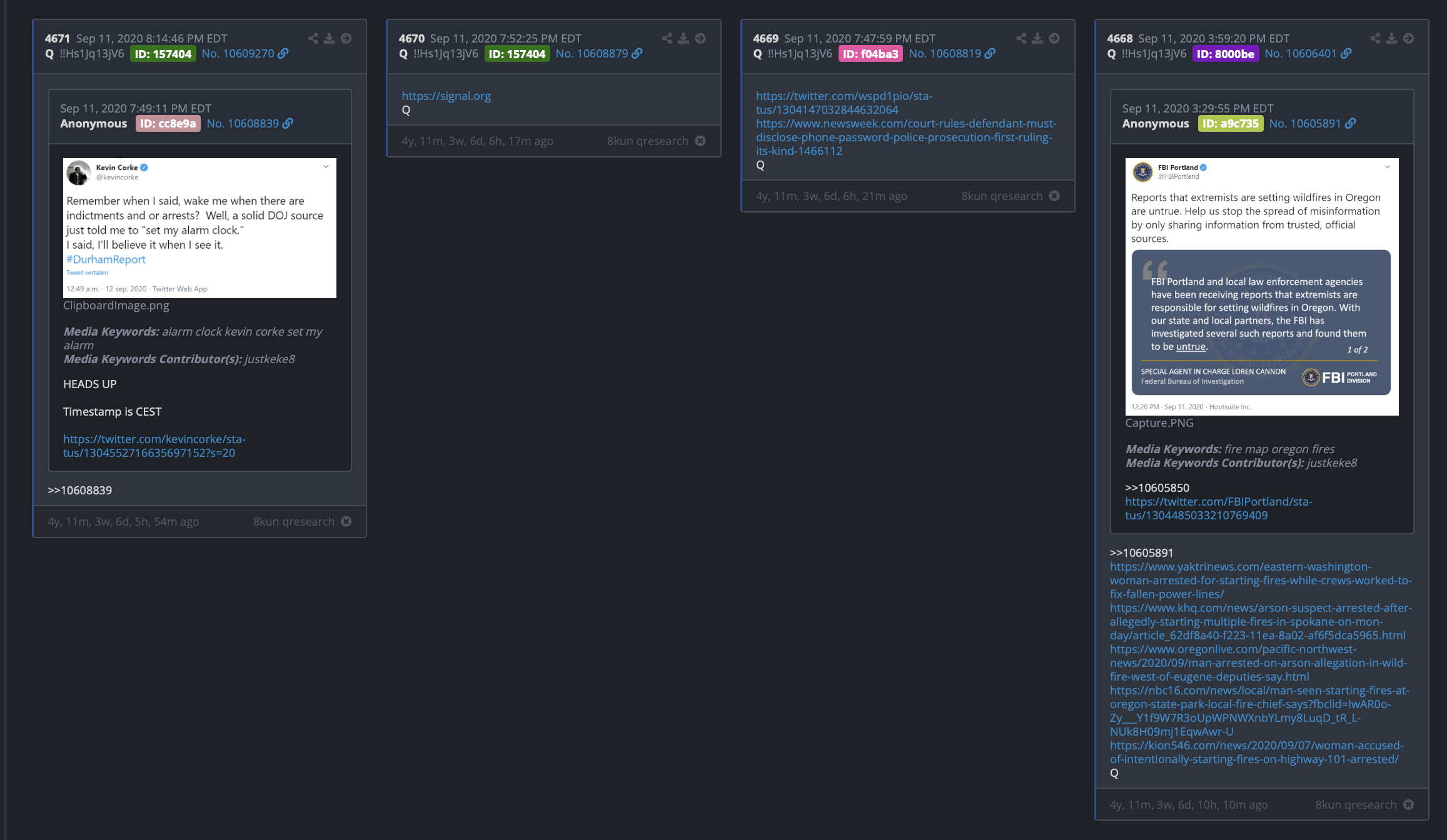Screen dimensions: 1447x840
Task: Click link icon next to No. 10609270
Action: point(283,54)
